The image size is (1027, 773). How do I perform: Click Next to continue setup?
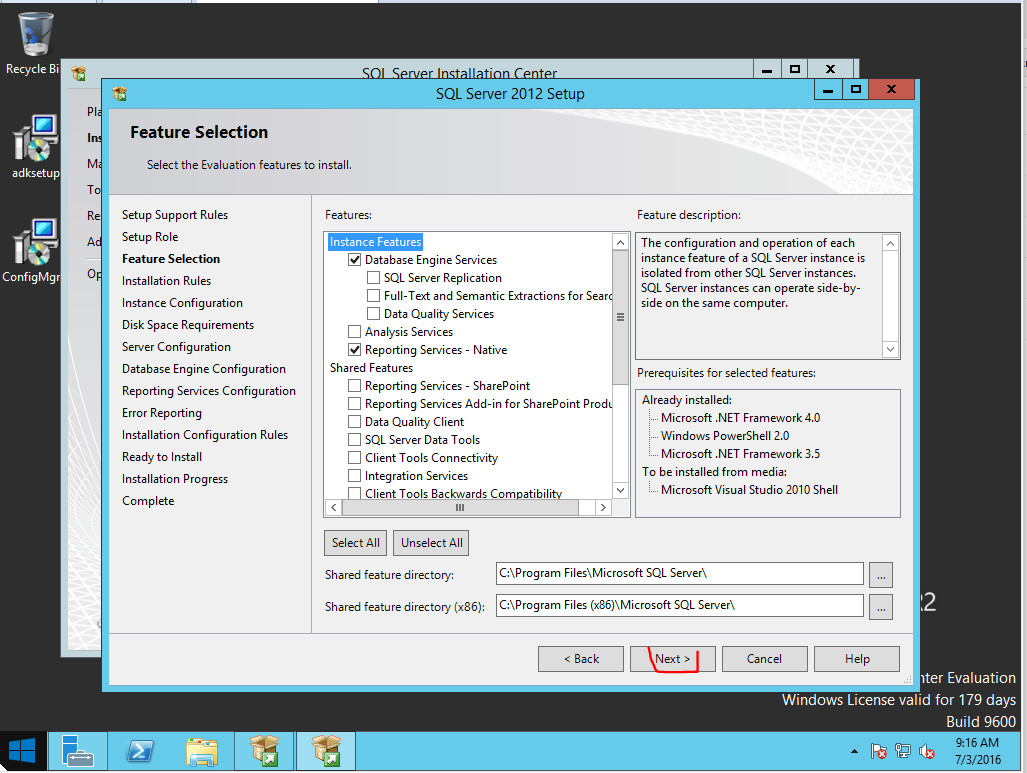[x=673, y=659]
